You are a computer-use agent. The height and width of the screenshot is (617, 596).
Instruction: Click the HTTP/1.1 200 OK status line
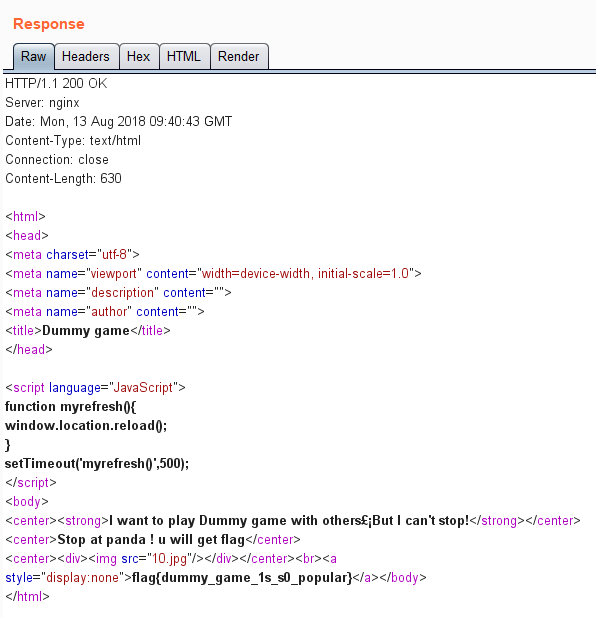click(x=56, y=83)
